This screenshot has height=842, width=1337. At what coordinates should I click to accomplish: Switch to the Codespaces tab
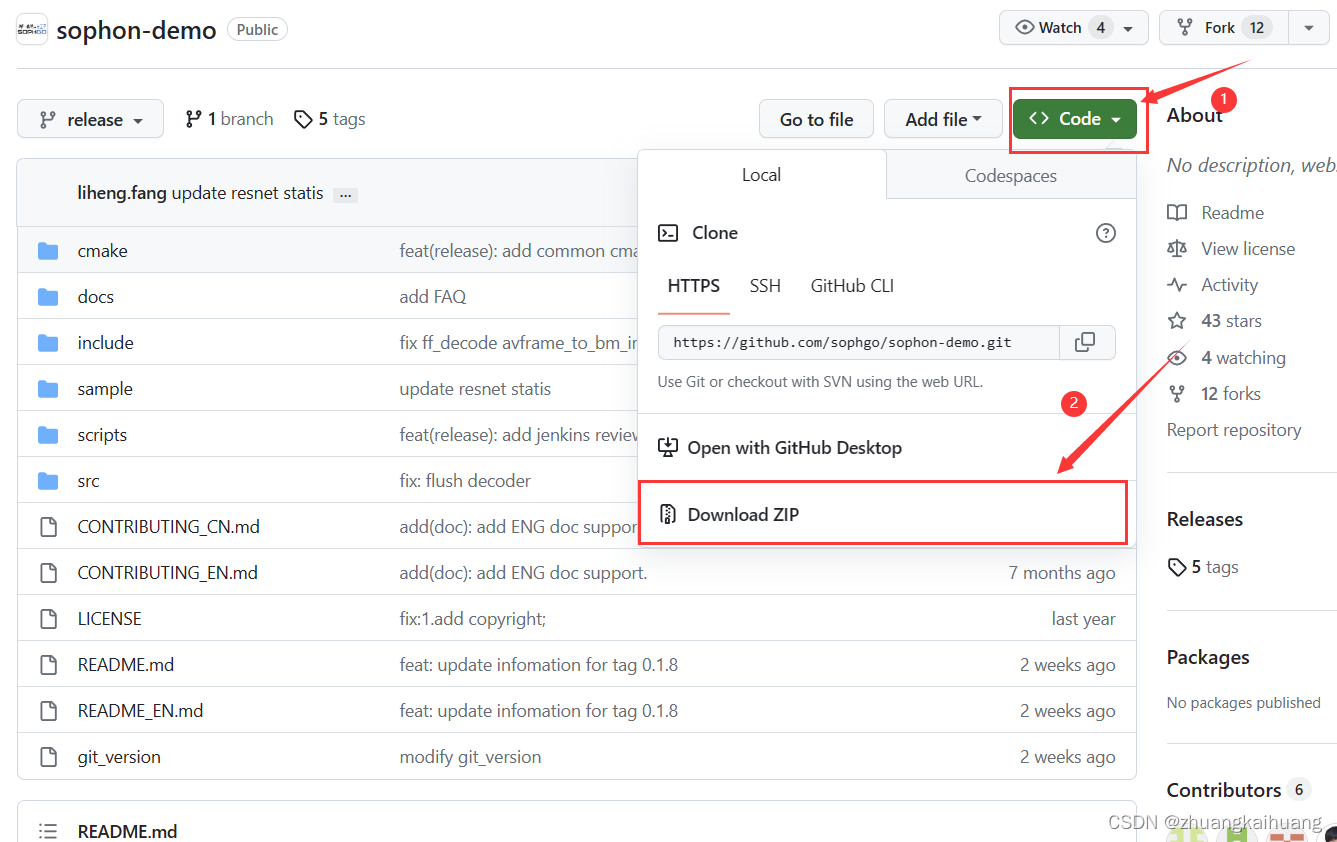click(x=1011, y=176)
